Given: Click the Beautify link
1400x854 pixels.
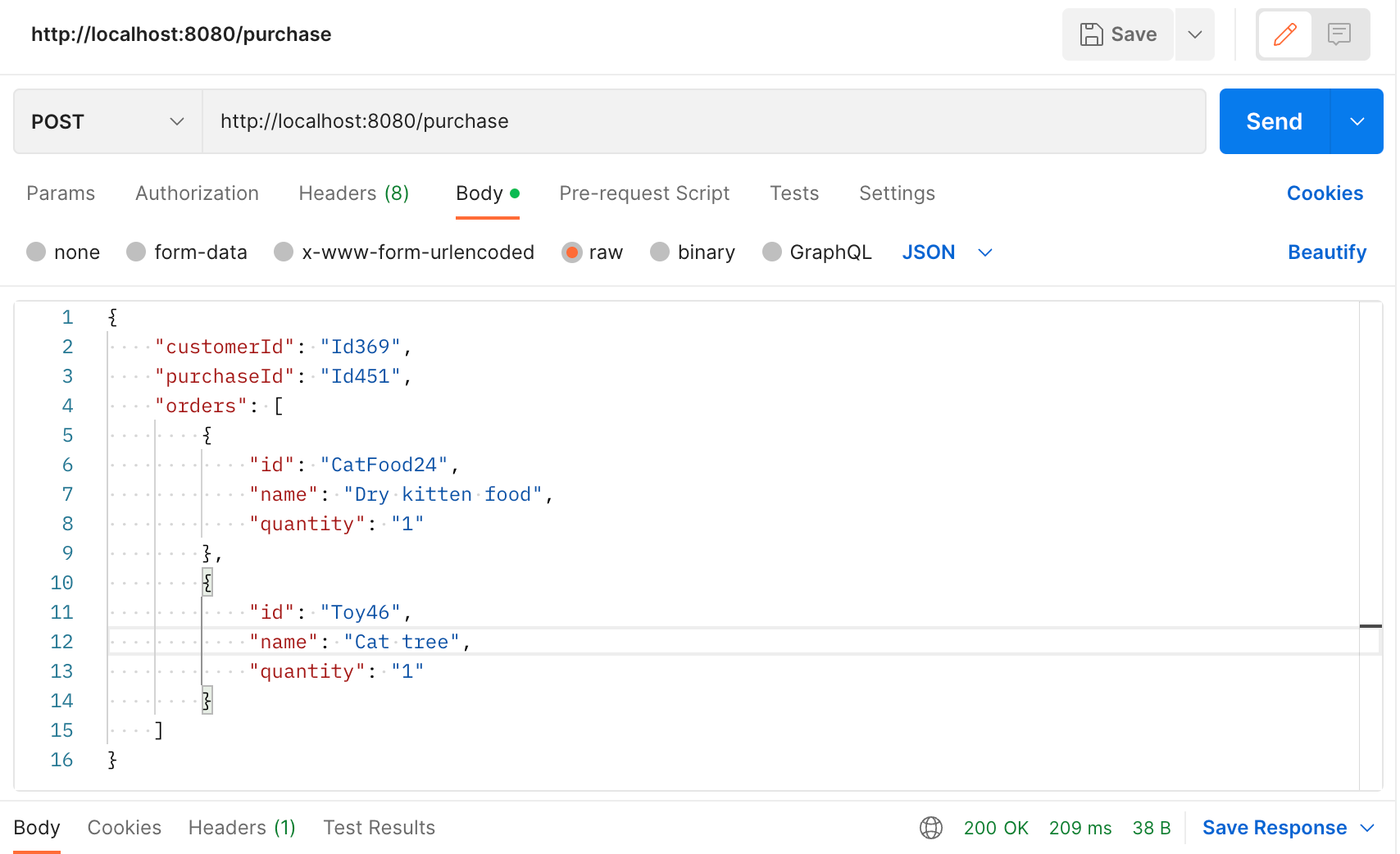Looking at the screenshot, I should 1327,252.
